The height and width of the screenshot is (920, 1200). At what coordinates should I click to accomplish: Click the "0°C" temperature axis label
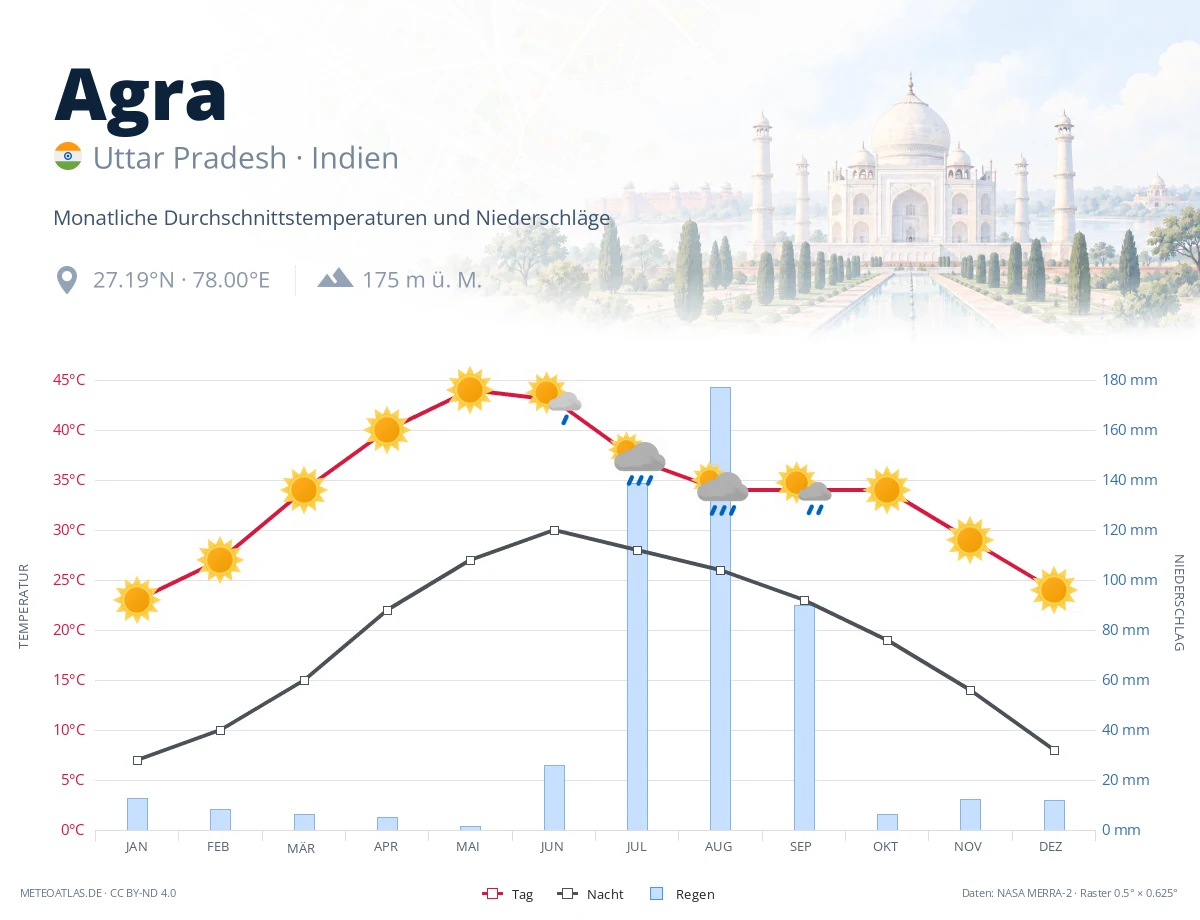[73, 830]
